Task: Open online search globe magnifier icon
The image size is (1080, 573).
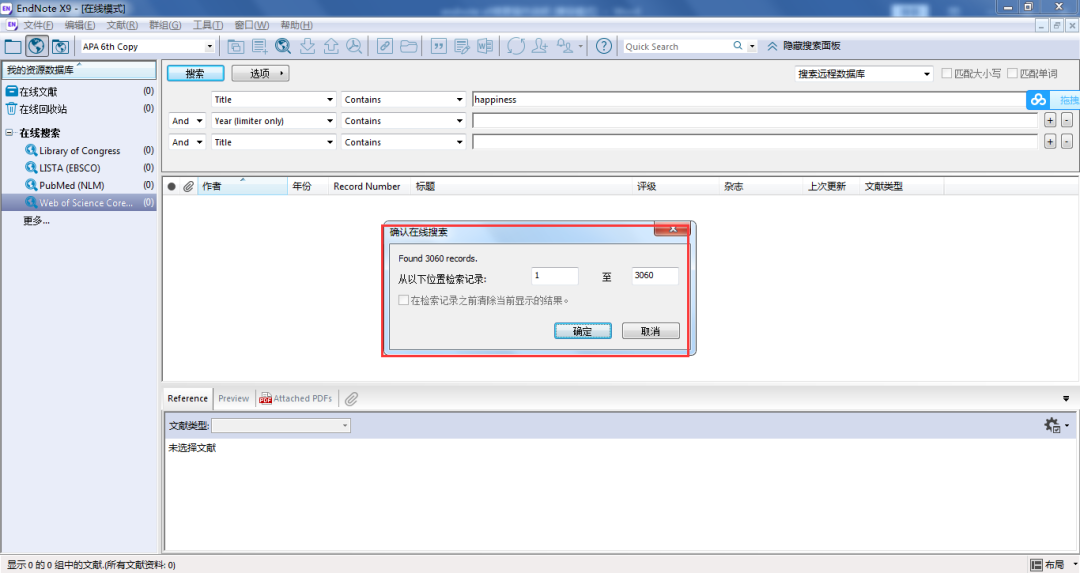Action: pos(283,46)
